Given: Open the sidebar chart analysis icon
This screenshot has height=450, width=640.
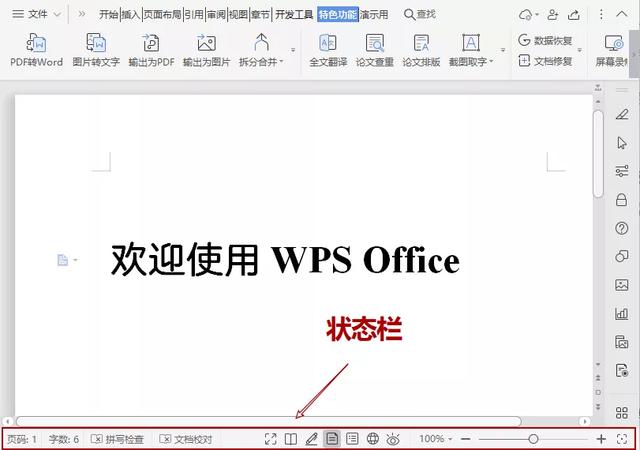Looking at the screenshot, I should click(x=622, y=313).
